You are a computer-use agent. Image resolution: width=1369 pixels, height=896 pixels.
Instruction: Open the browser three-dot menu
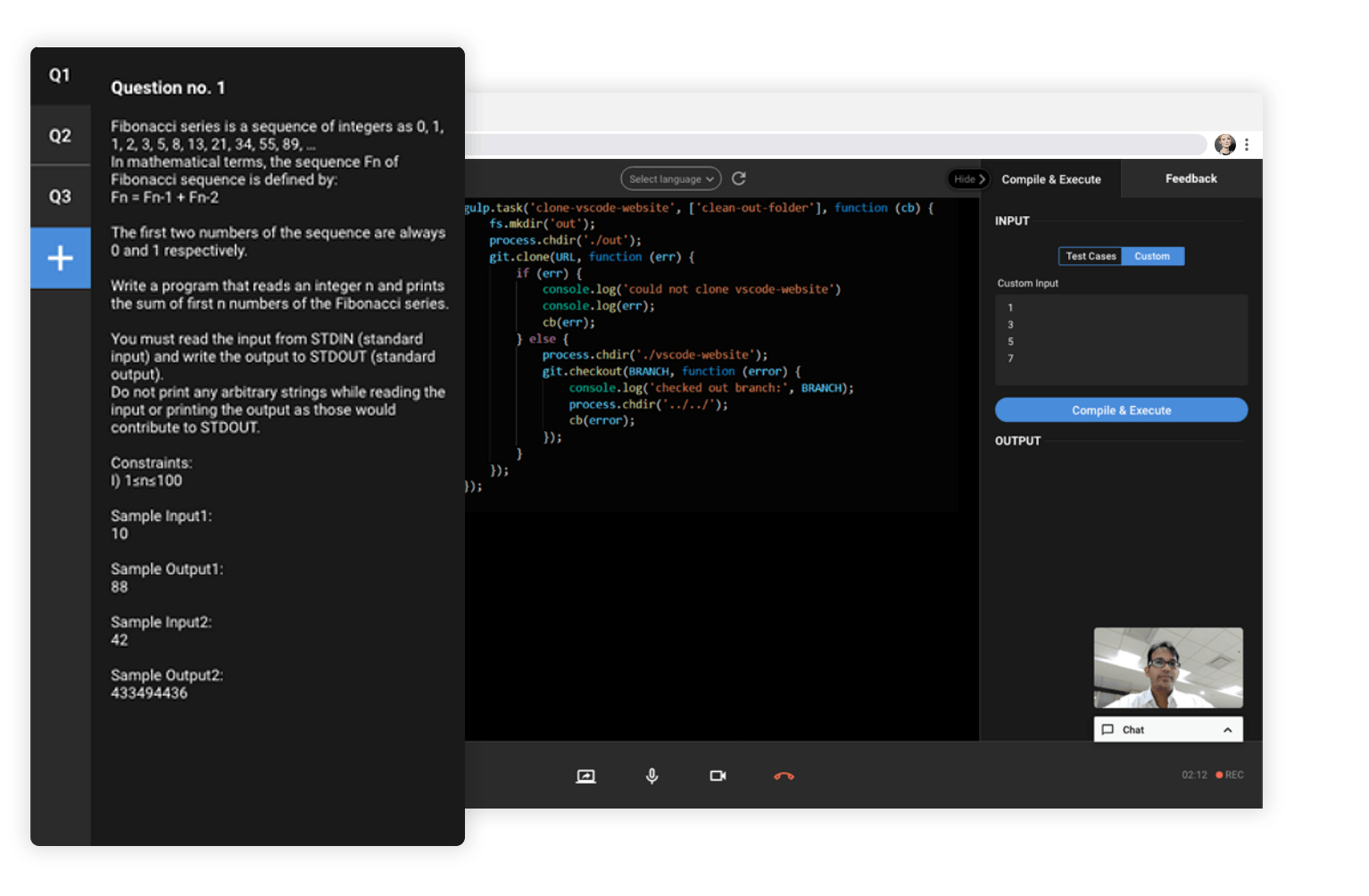point(1247,145)
